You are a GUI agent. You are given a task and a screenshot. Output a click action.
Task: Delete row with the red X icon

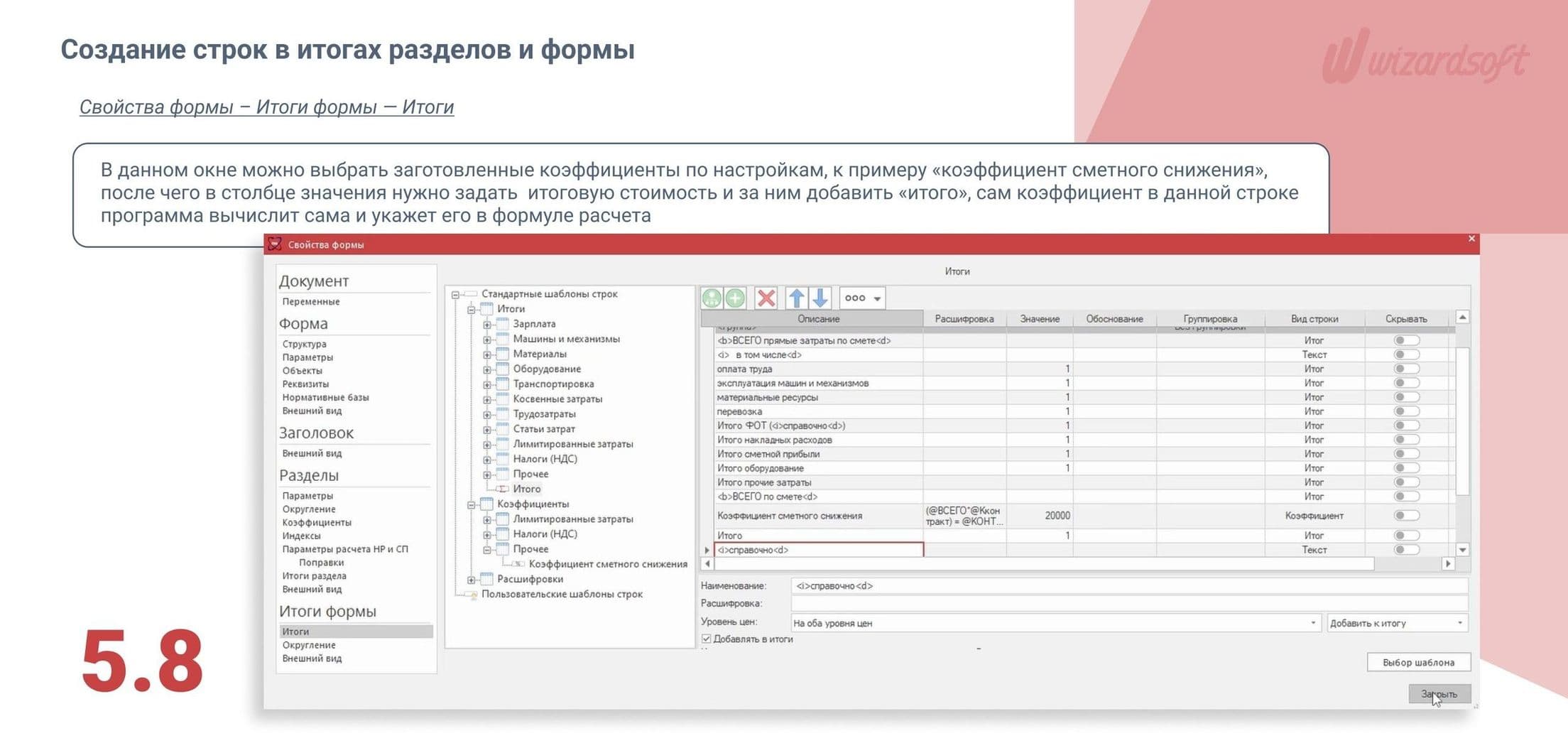(x=766, y=298)
